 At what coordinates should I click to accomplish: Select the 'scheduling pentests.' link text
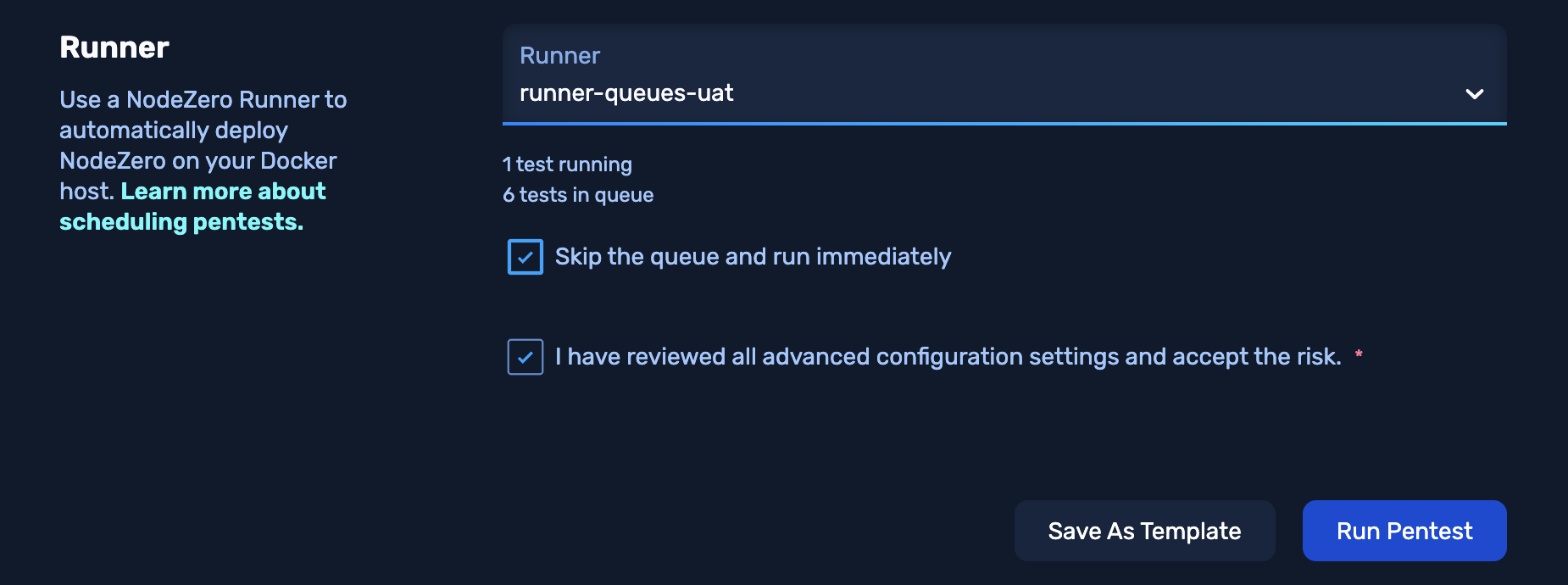pos(181,222)
